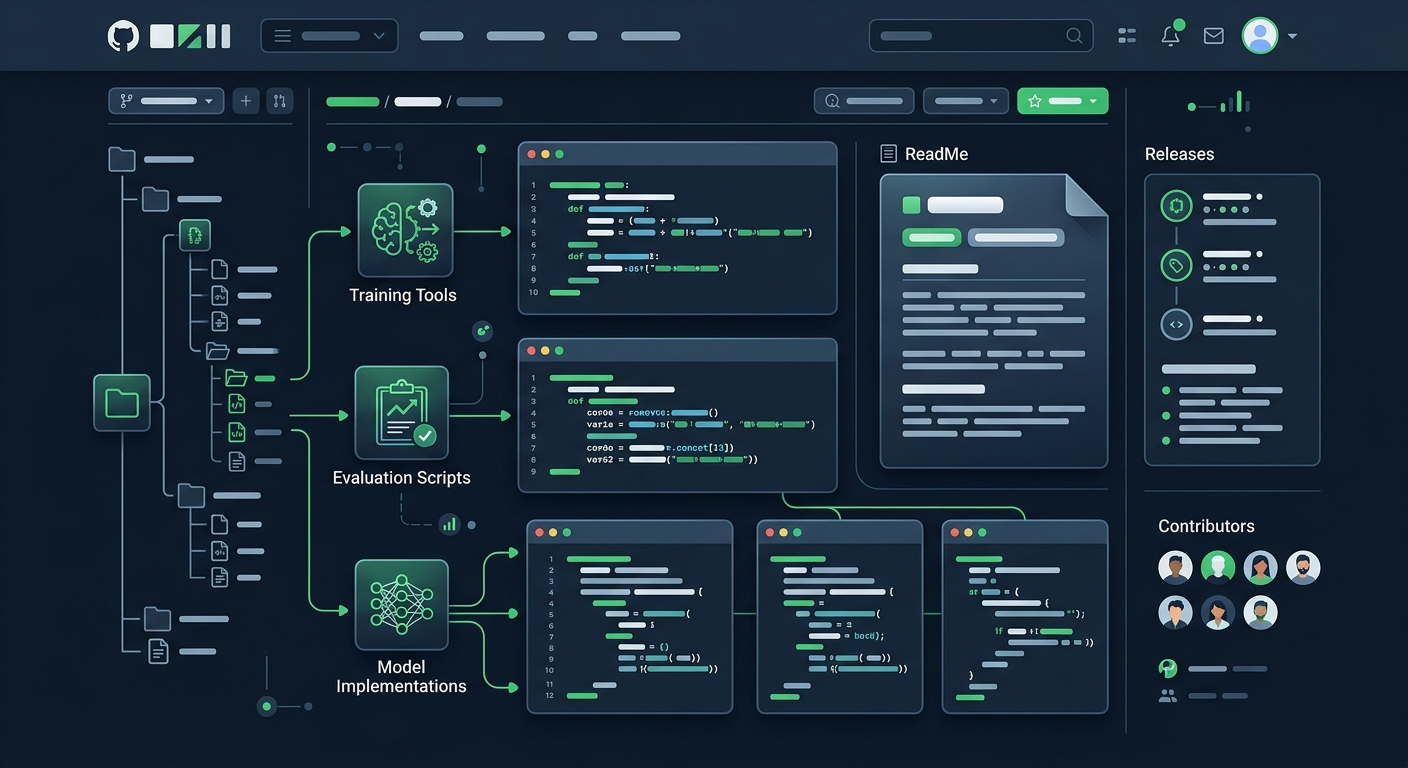
Task: Click the Training Tools label
Action: coord(403,295)
